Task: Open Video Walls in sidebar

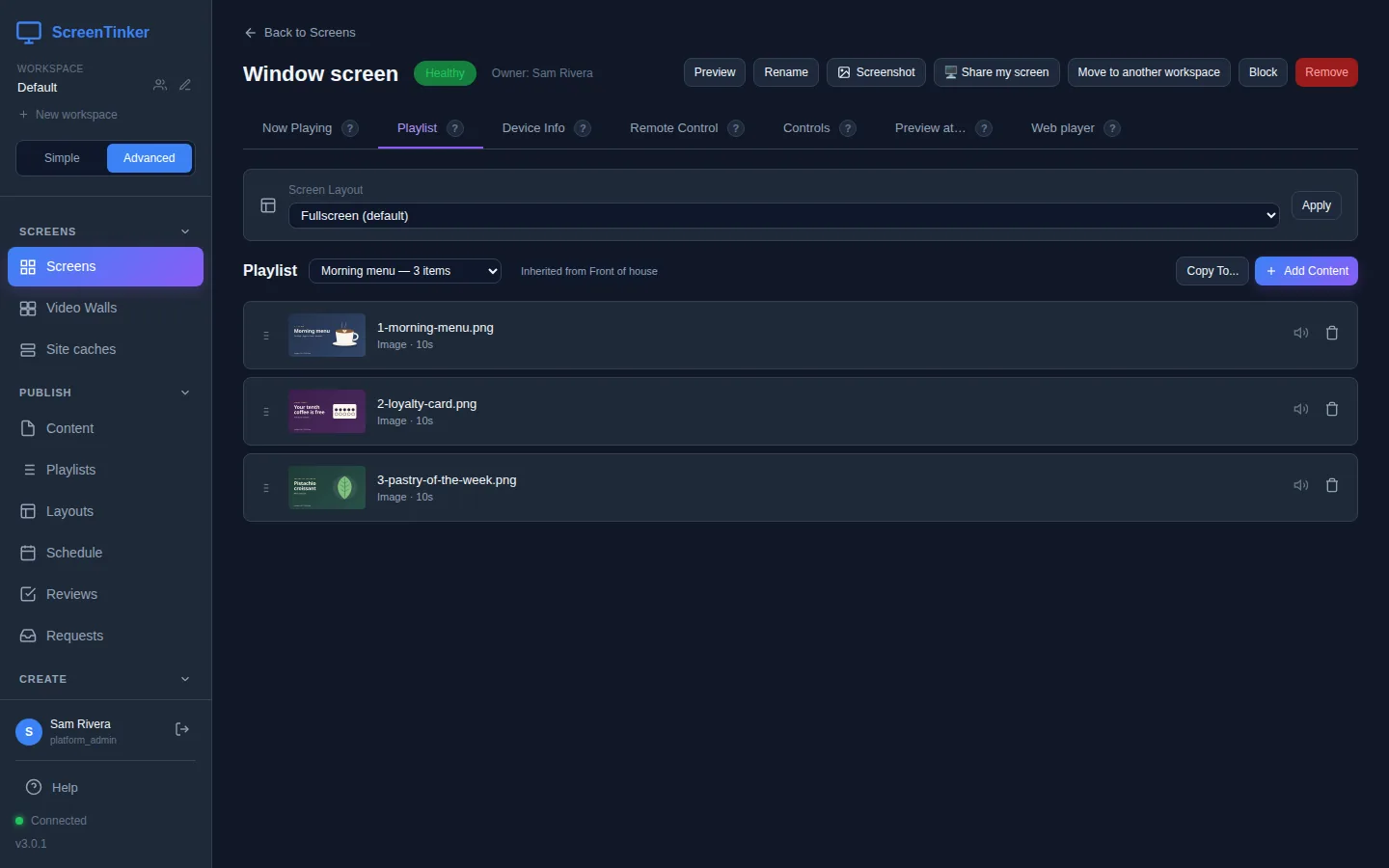Action: (105, 308)
